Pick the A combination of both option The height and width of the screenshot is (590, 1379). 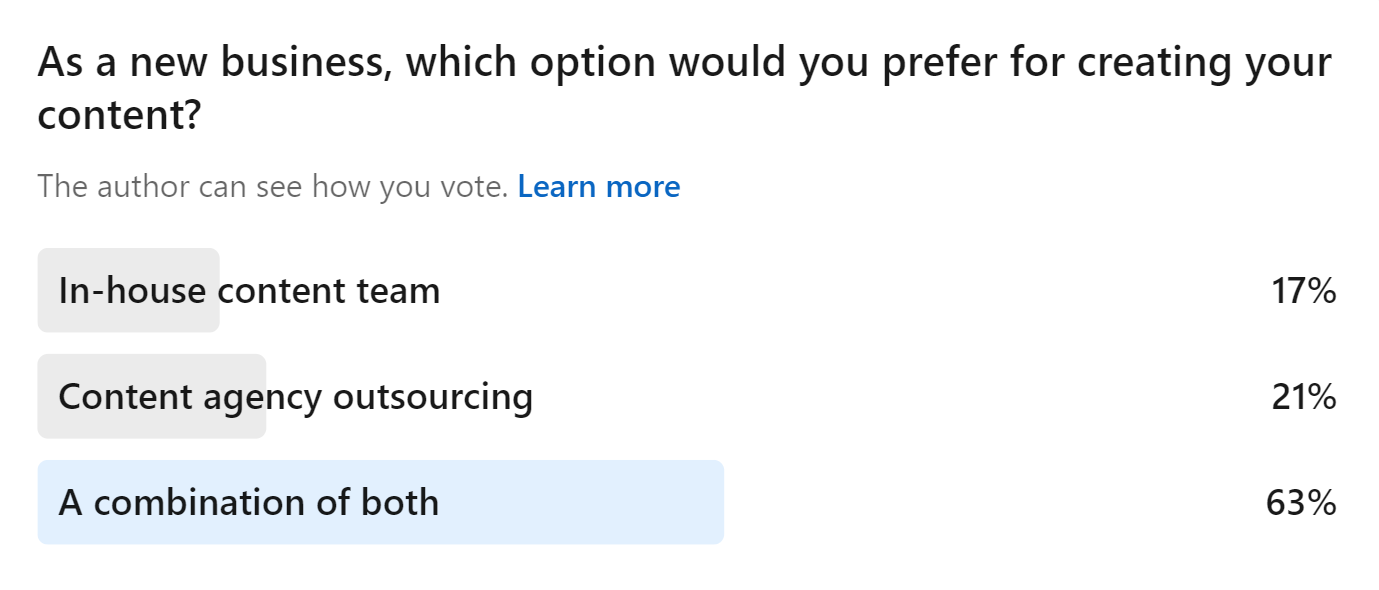tap(248, 502)
